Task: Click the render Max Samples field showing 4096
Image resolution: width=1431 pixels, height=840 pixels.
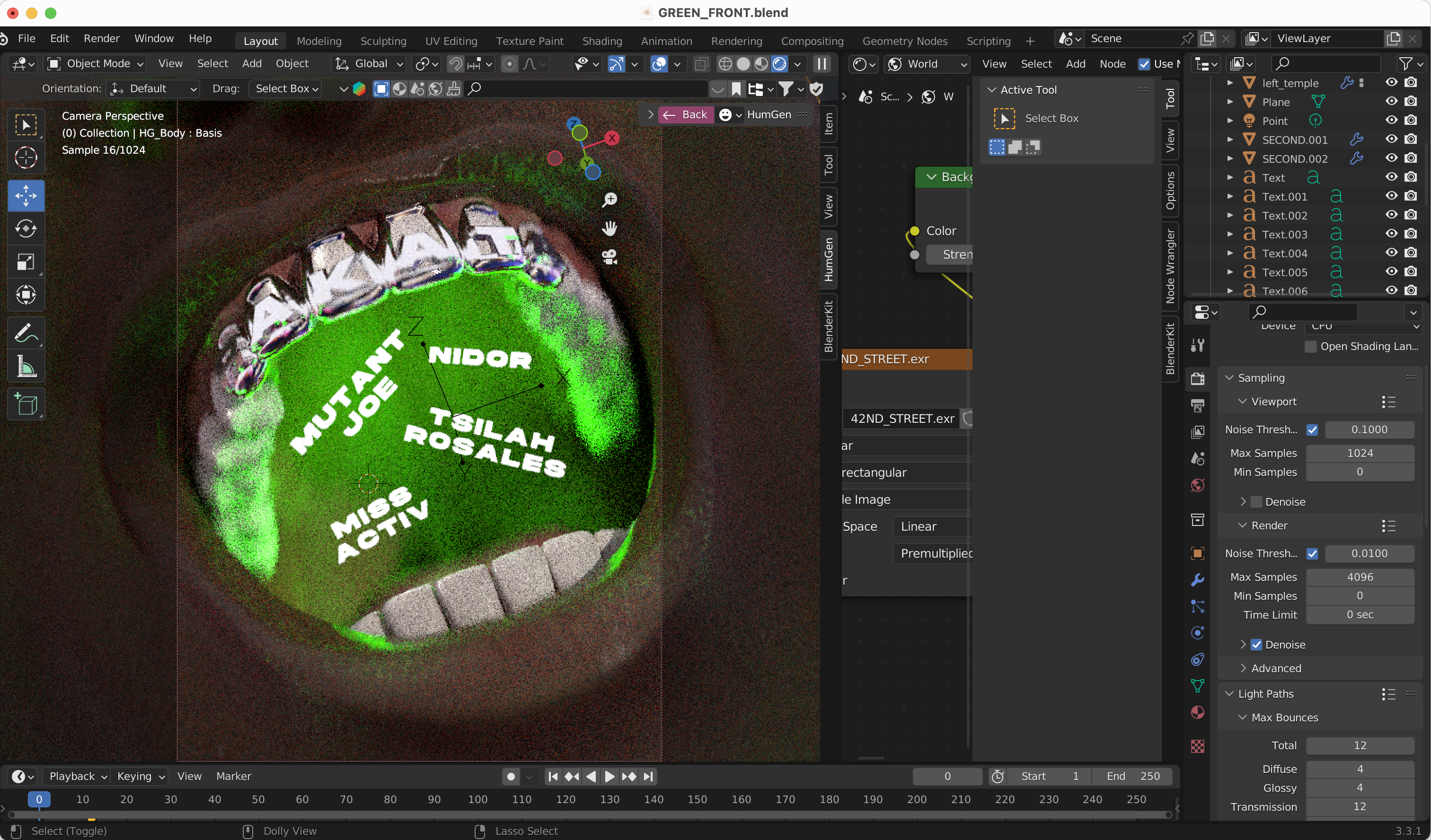Action: [1360, 577]
